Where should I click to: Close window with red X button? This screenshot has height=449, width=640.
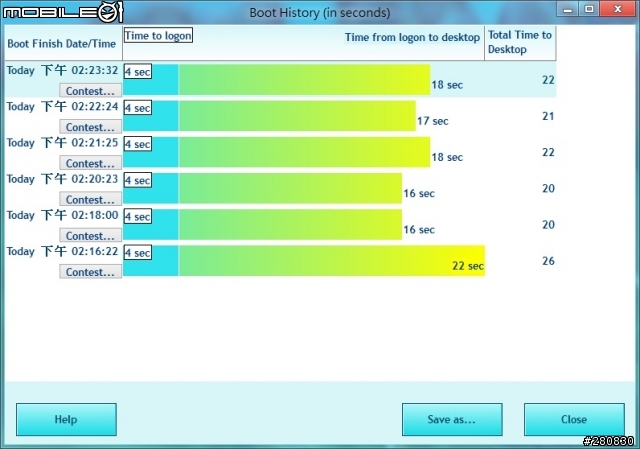[x=618, y=9]
